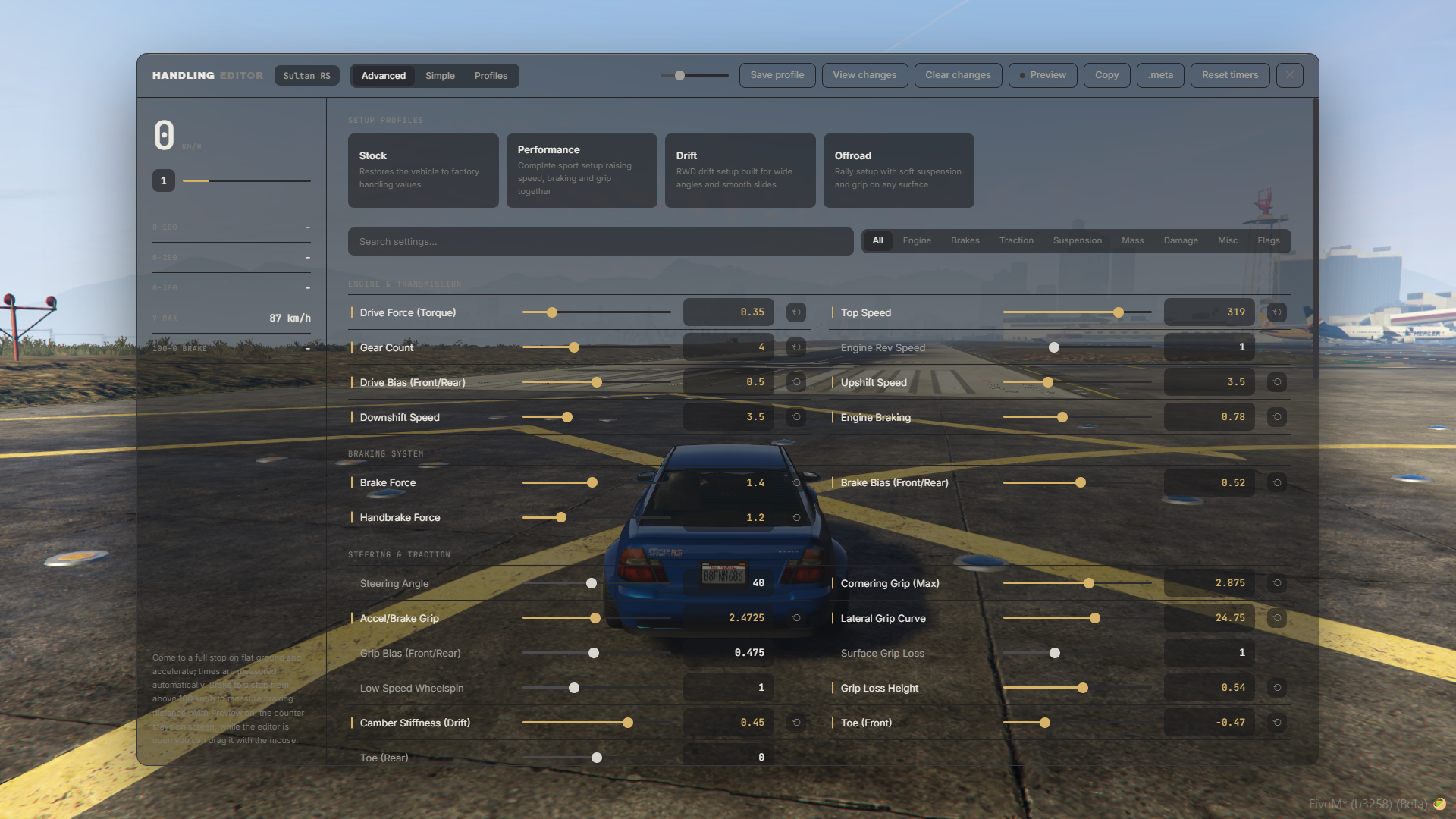Image resolution: width=1456 pixels, height=819 pixels.
Task: Apply the Offroad setup profile
Action: [899, 171]
